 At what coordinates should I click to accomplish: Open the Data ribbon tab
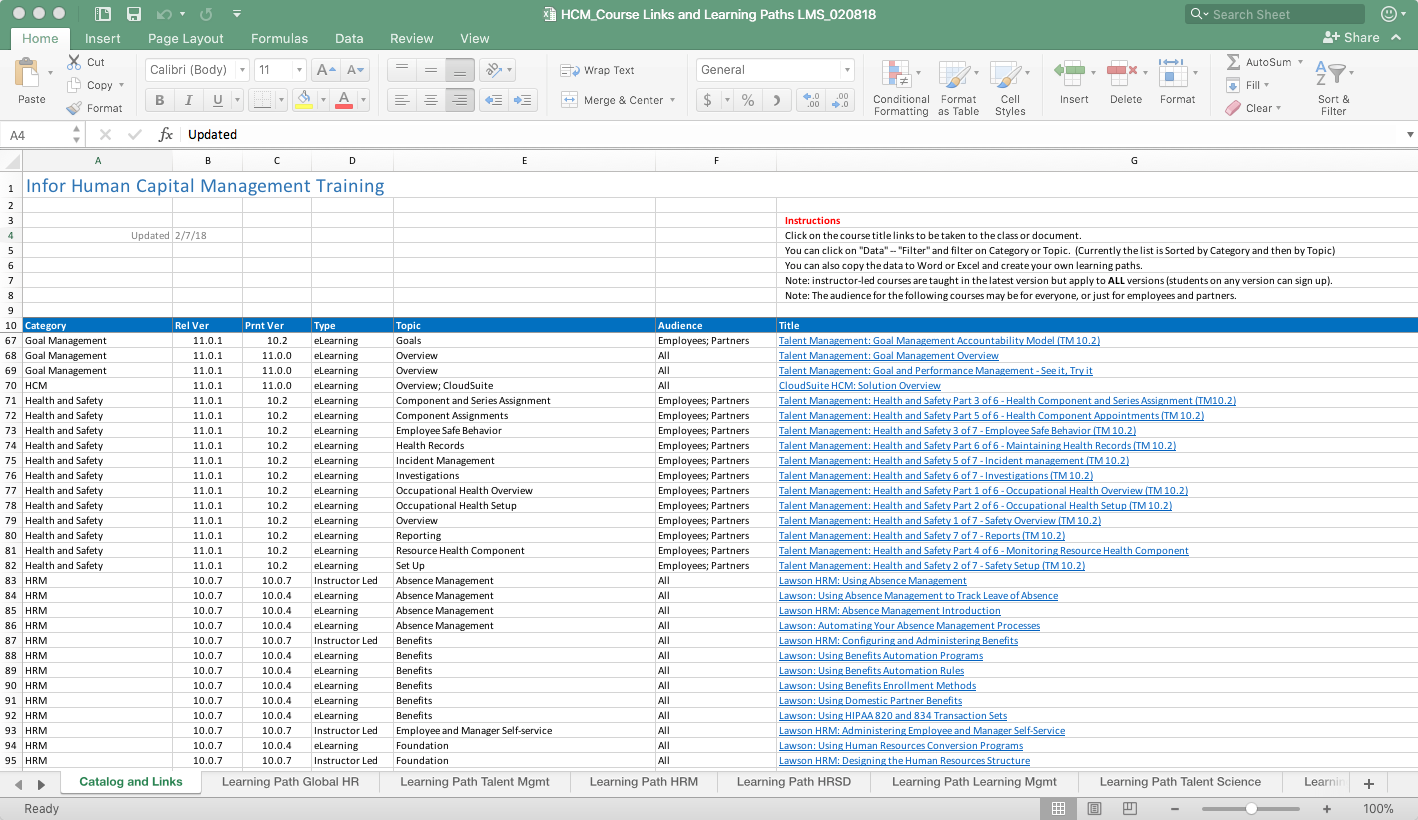349,38
